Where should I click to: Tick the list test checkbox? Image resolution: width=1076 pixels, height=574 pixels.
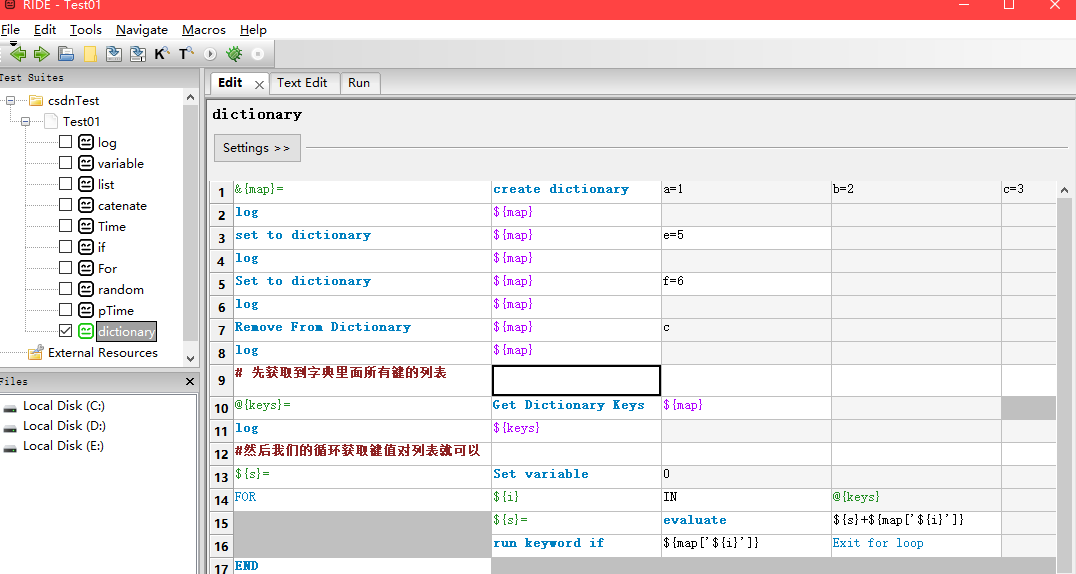tap(65, 183)
